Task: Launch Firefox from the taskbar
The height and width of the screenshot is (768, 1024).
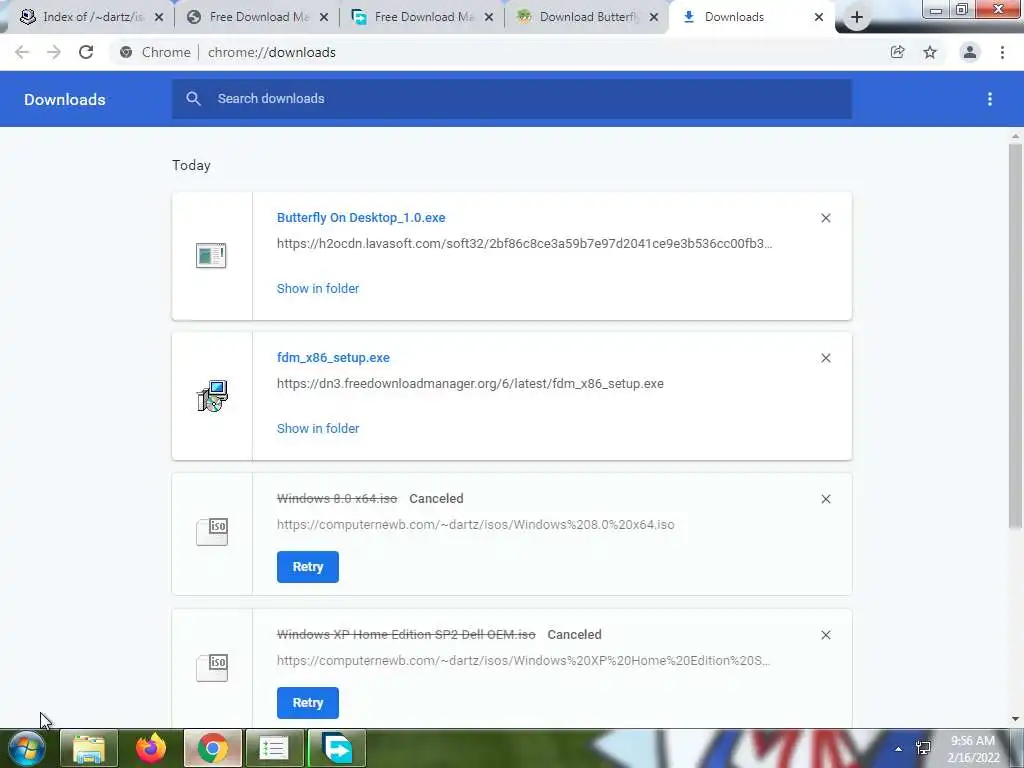Action: pos(151,748)
